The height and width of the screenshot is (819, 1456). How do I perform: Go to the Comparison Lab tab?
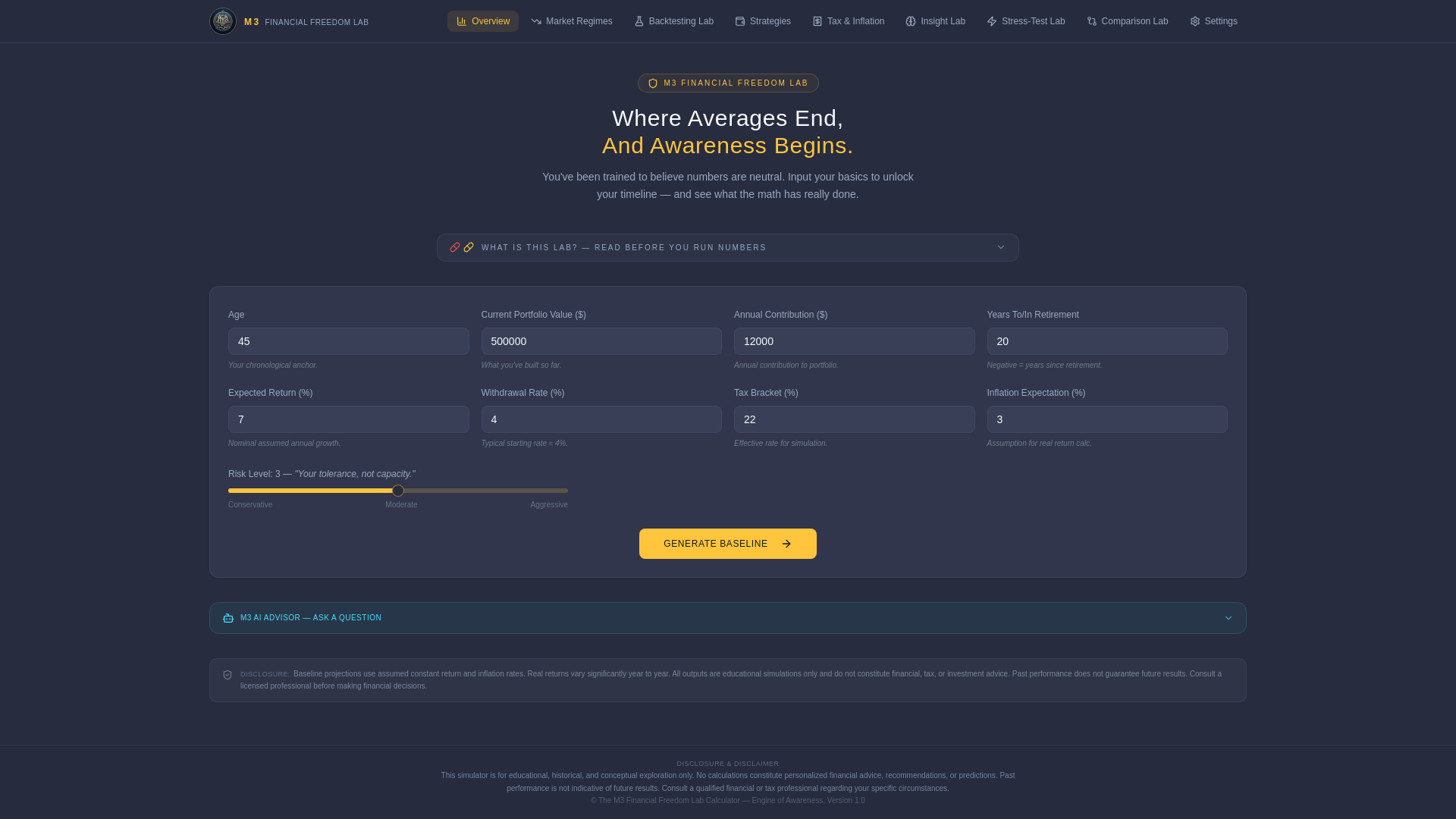pyautogui.click(x=1128, y=21)
